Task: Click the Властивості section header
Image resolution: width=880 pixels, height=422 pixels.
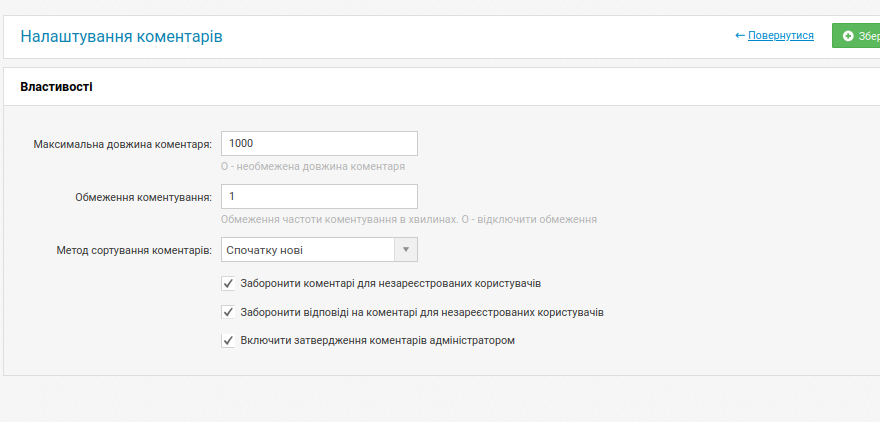Action: [x=57, y=87]
